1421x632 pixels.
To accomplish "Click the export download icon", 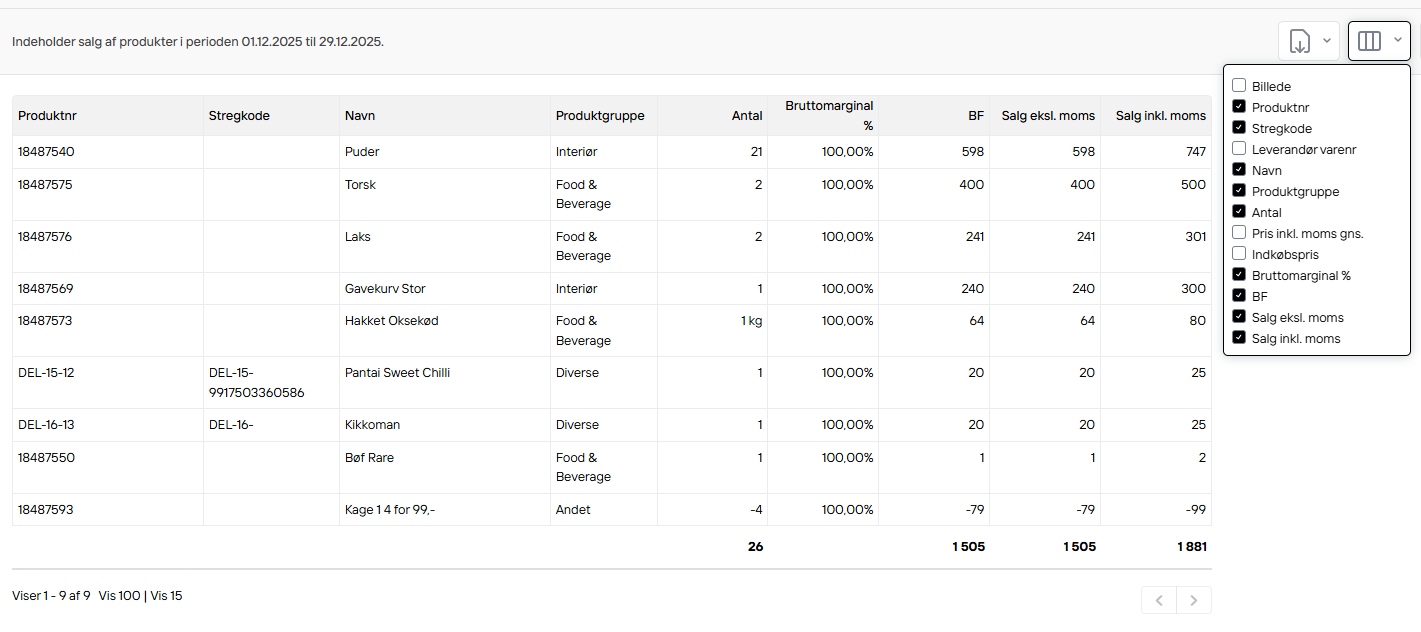I will pyautogui.click(x=1299, y=41).
